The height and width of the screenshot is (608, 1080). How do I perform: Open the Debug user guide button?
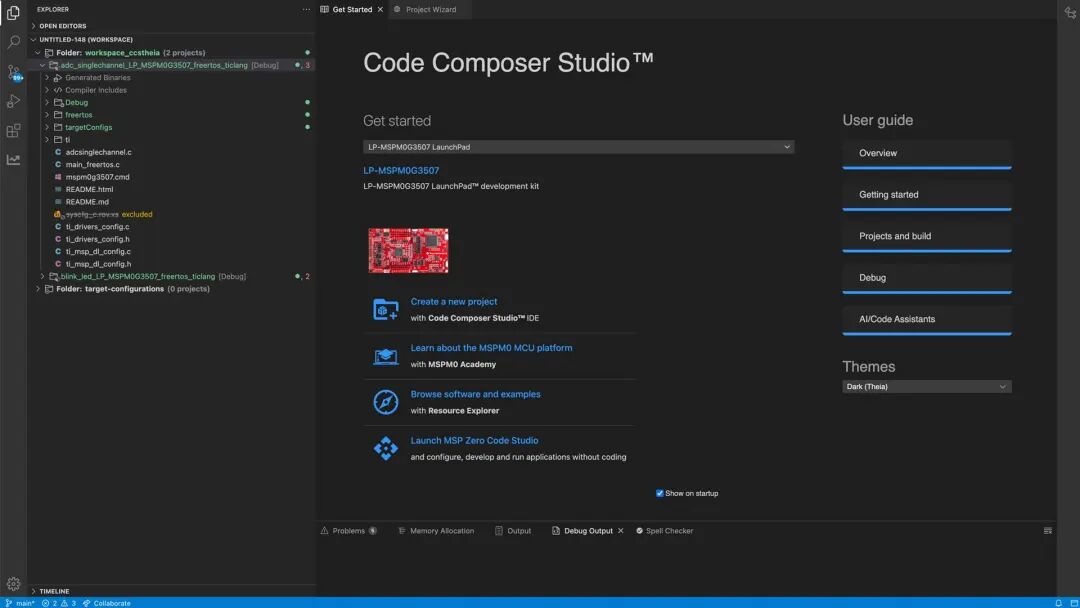tap(926, 279)
